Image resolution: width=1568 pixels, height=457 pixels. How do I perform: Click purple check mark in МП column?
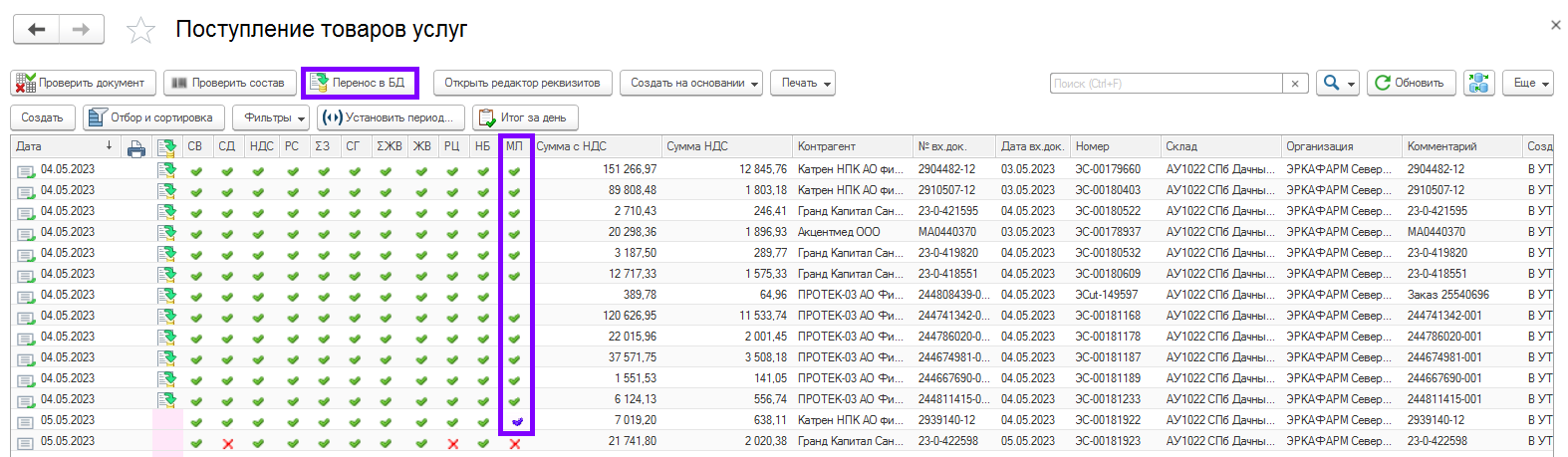coord(515,422)
